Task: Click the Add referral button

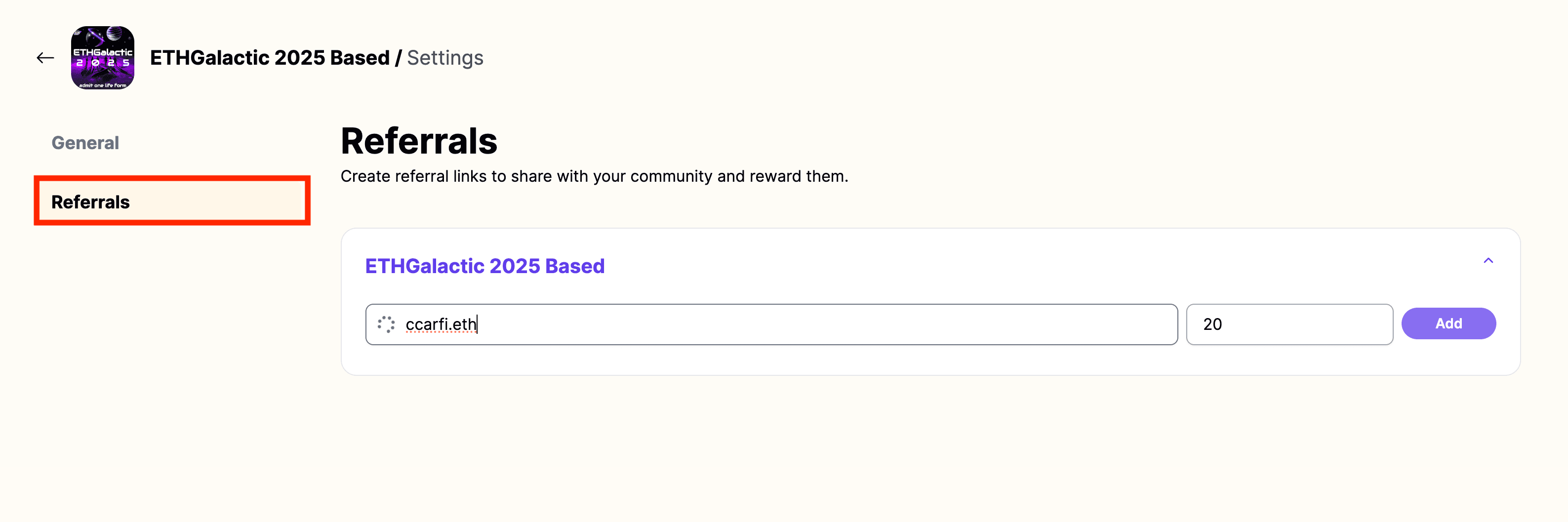Action: 1448,323
